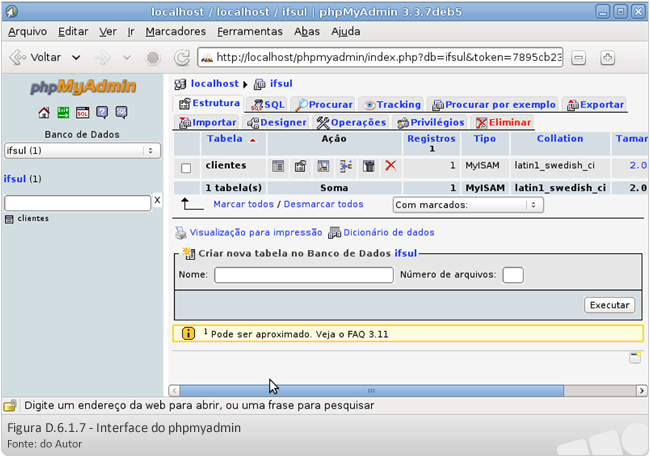Expand the forward history dropdown arrow
This screenshot has width=650, height=457.
click(x=127, y=58)
